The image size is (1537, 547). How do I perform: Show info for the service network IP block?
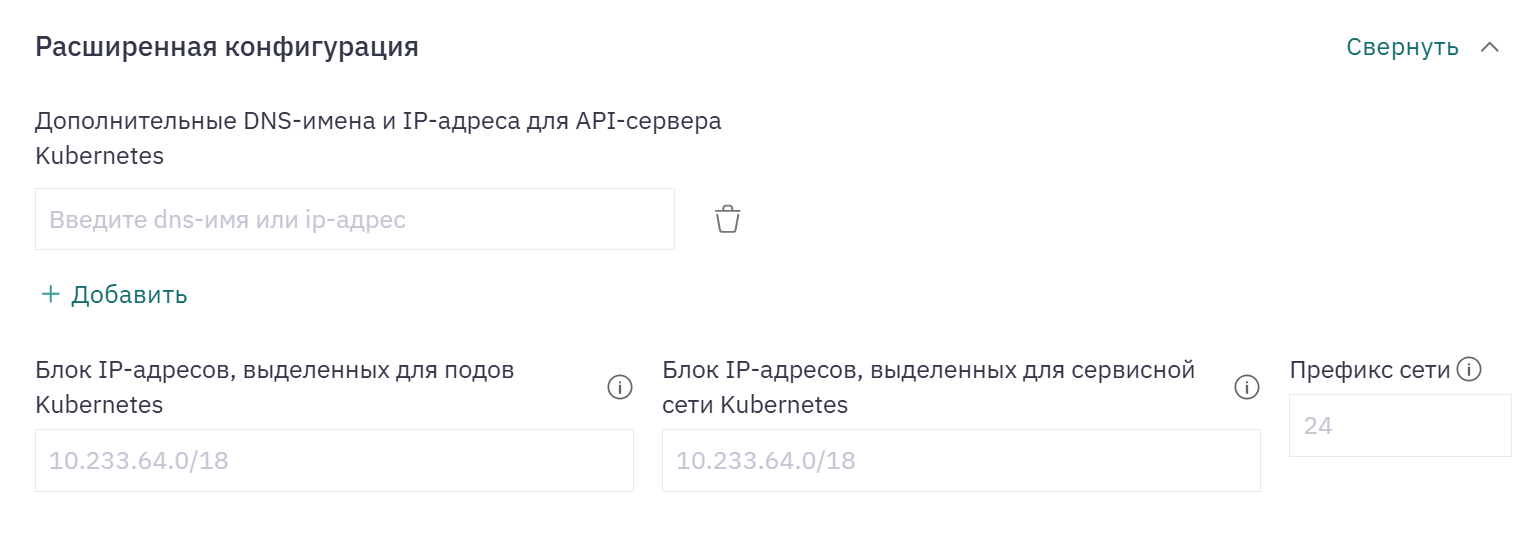point(1246,387)
